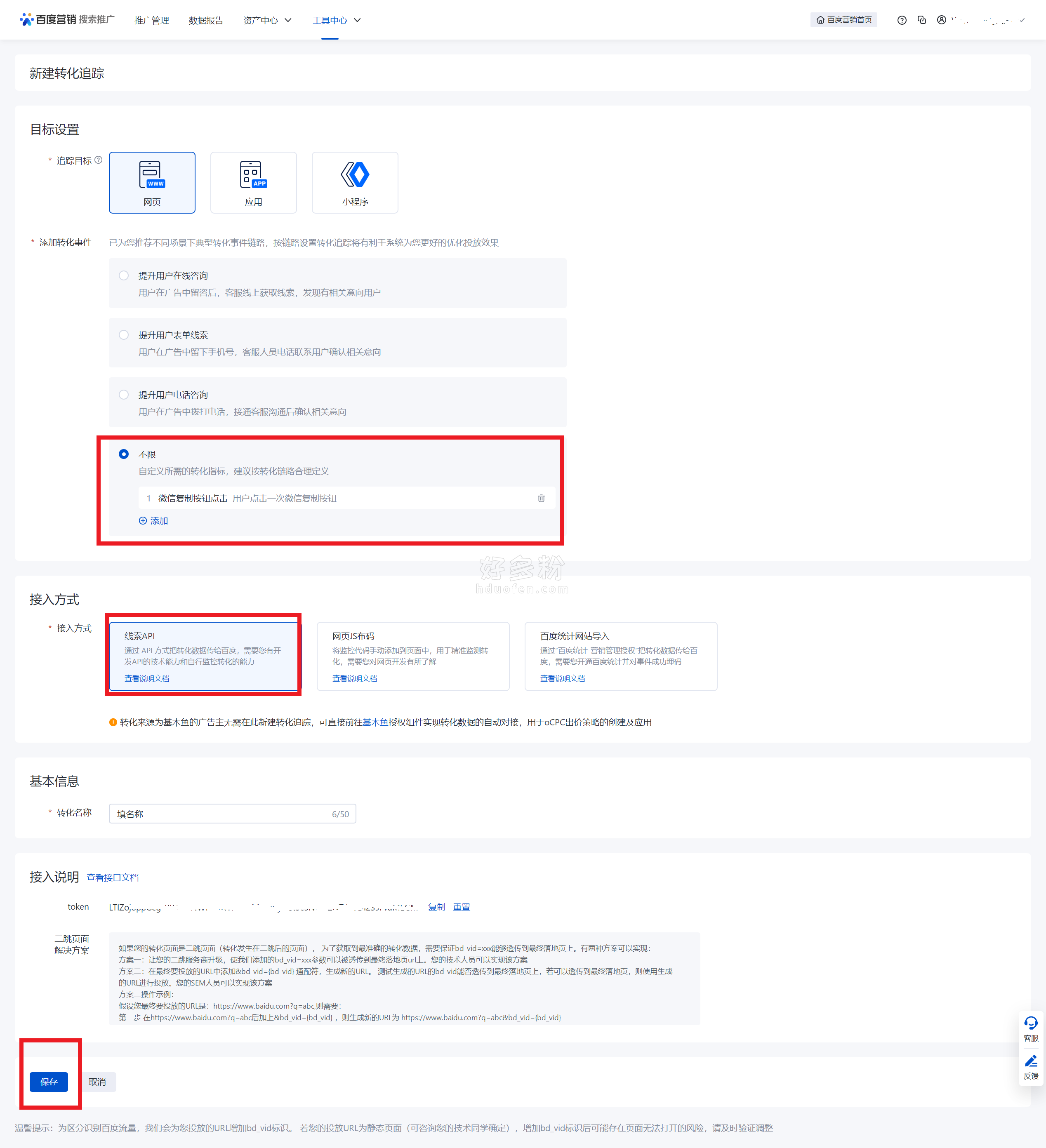The image size is (1046, 1148).
Task: Open 查看说明文档 under 网页JS布码
Action: click(x=354, y=678)
